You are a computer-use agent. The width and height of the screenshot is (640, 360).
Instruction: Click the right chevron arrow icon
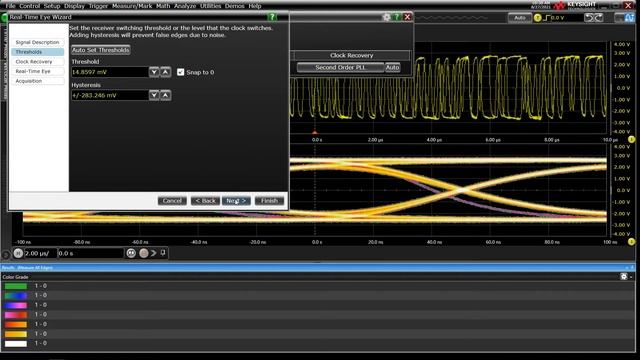[154, 253]
